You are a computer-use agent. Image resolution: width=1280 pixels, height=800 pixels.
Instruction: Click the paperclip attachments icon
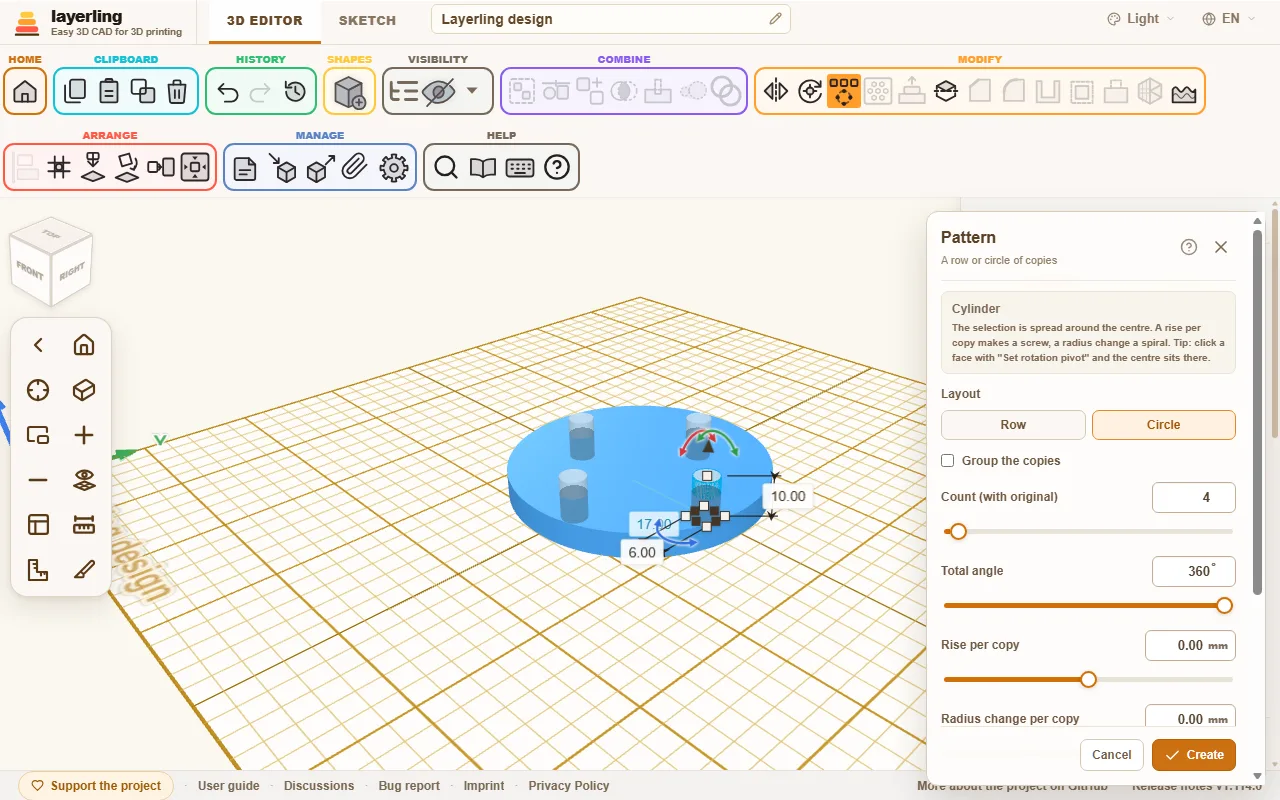tap(355, 168)
